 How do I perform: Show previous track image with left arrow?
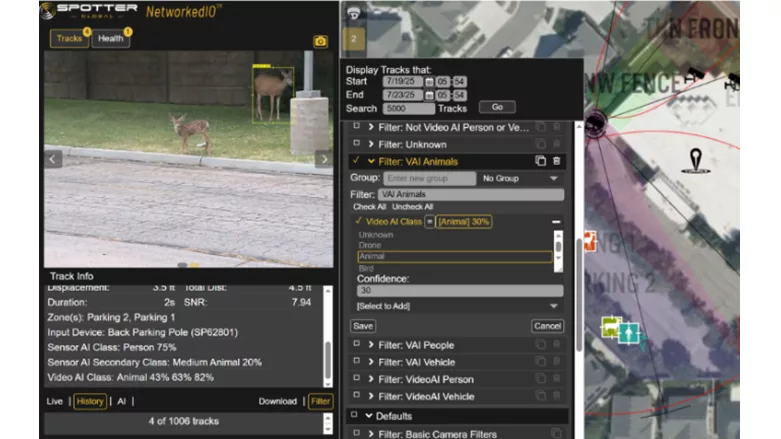53,159
